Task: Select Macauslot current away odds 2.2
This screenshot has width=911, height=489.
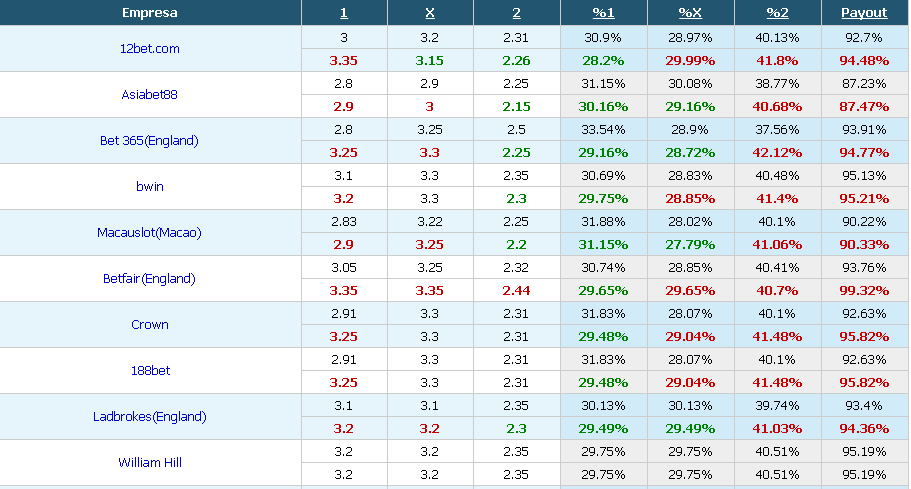Action: [x=516, y=244]
